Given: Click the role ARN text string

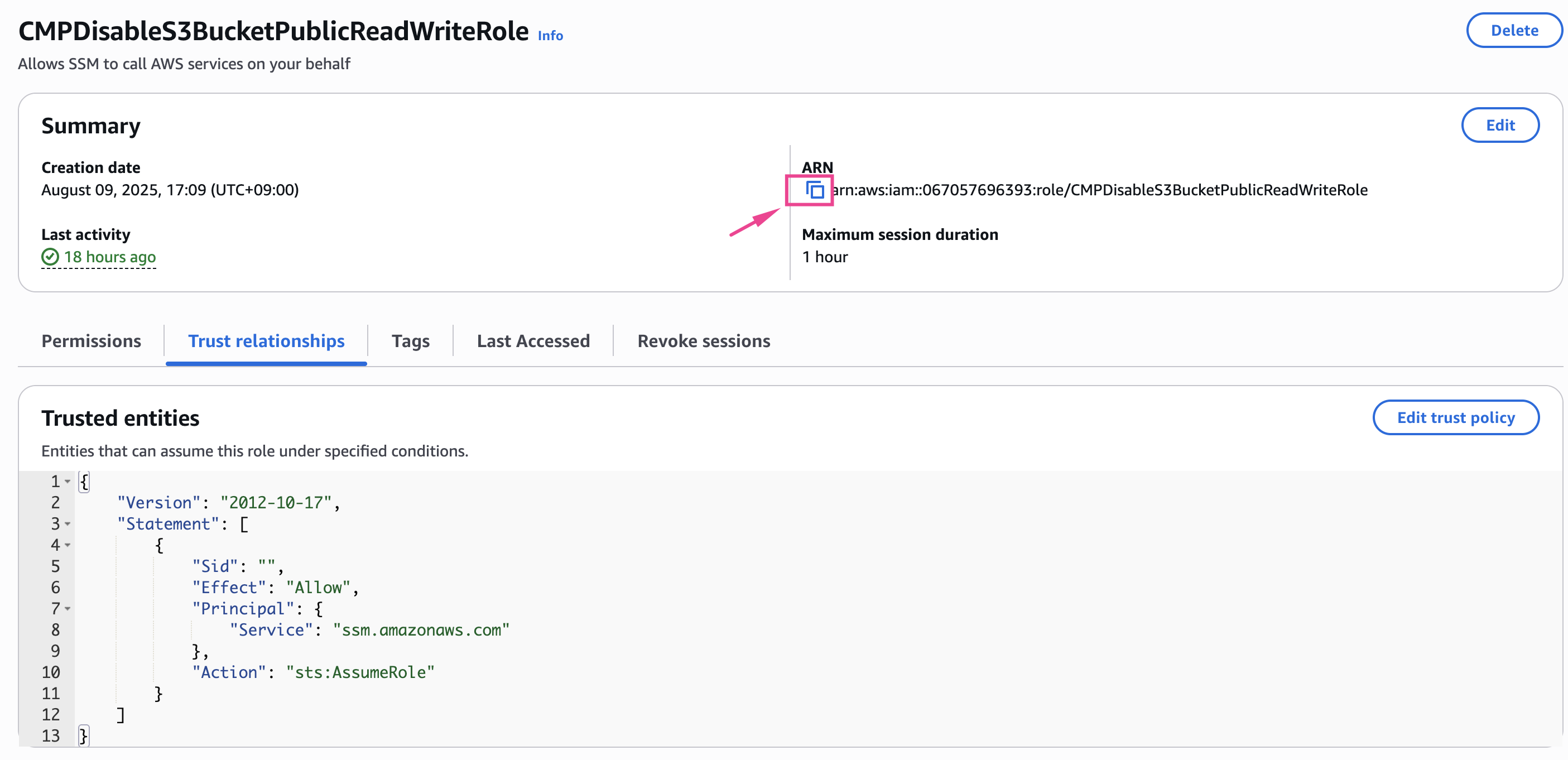Looking at the screenshot, I should point(1099,190).
